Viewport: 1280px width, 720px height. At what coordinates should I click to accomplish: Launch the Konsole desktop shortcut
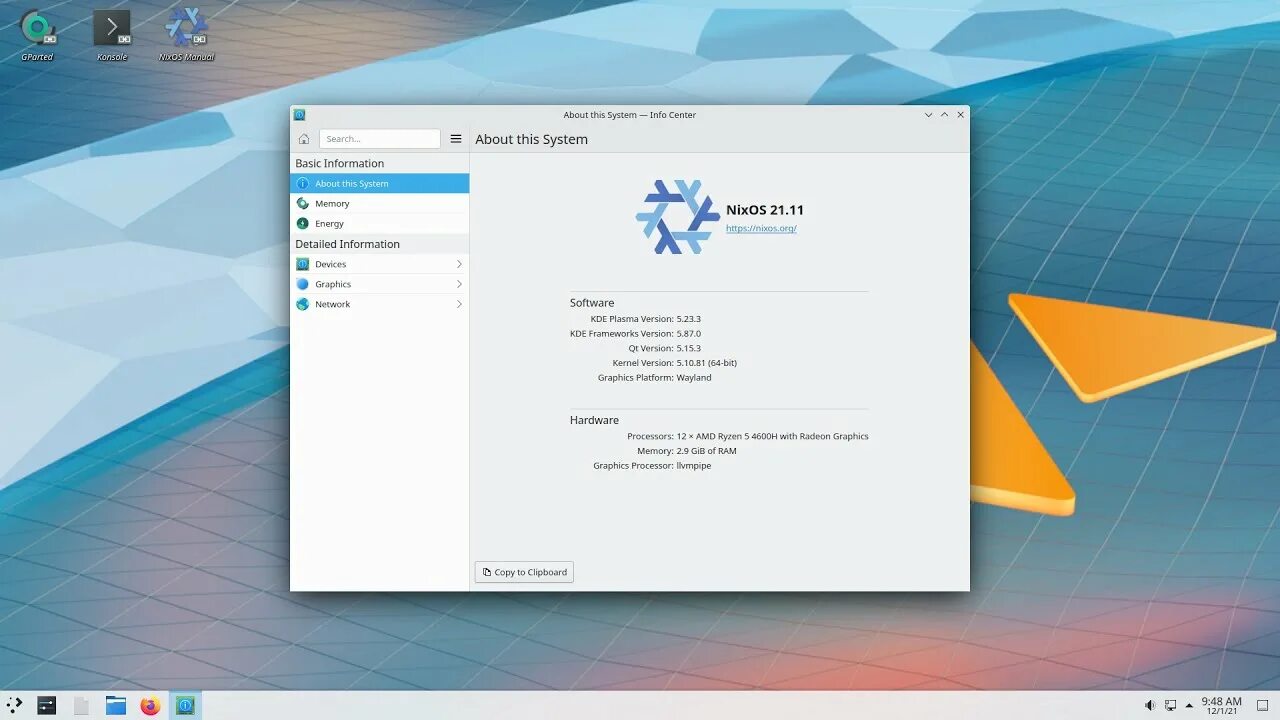(x=112, y=35)
